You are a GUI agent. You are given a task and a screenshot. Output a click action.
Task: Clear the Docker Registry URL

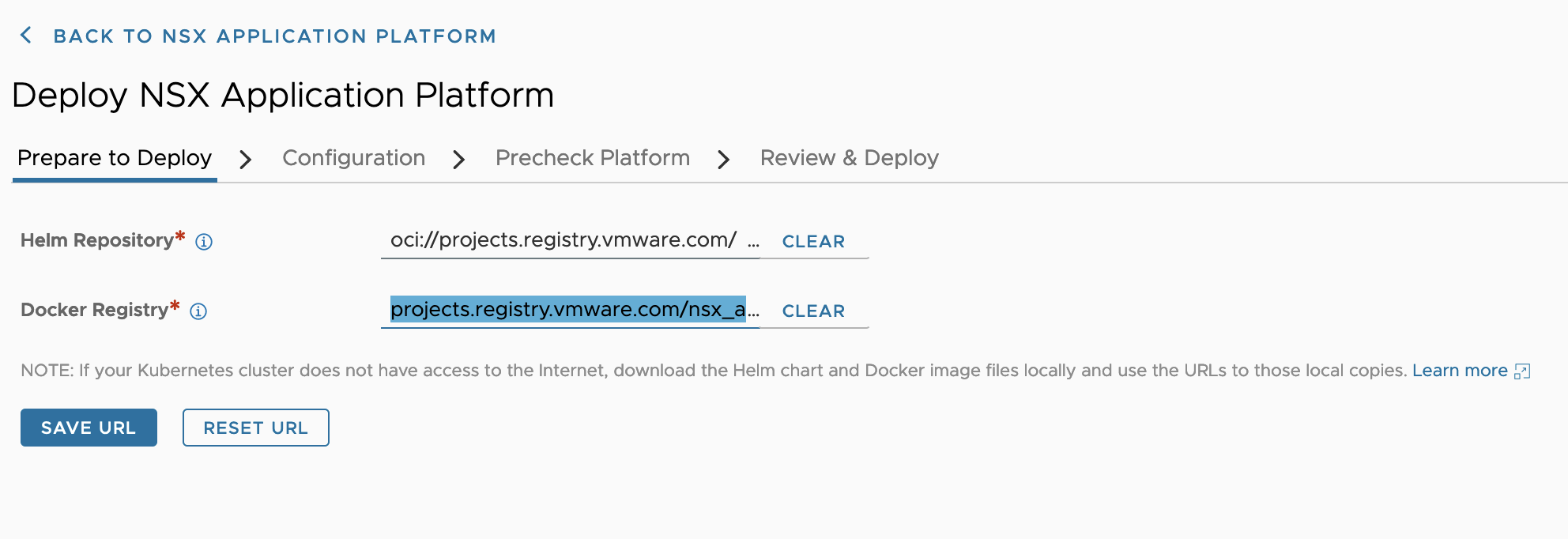813,311
